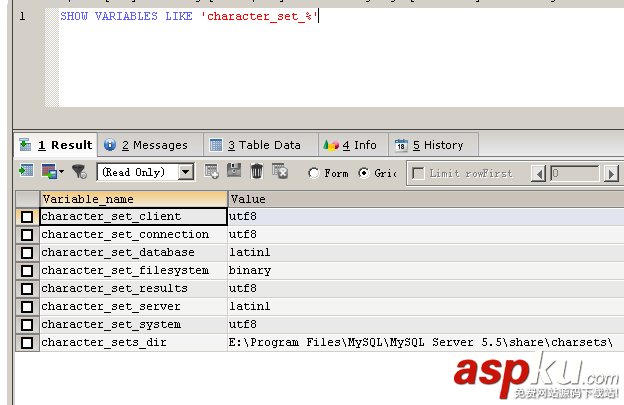Viewport: 624px width, 405px height.
Task: Check the character_set_client row checkbox
Action: [27, 217]
